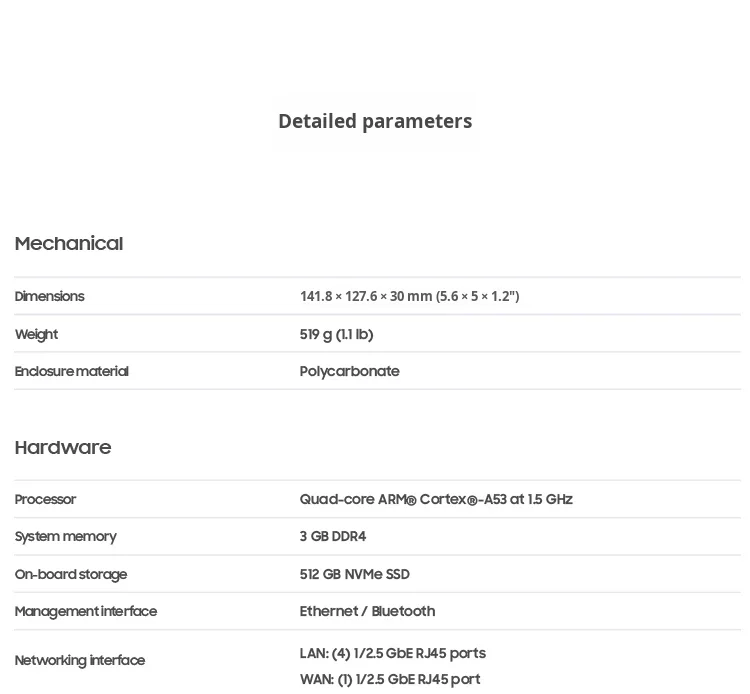
Task: Select the Ethernet / Bluetooth value
Action: pos(367,612)
